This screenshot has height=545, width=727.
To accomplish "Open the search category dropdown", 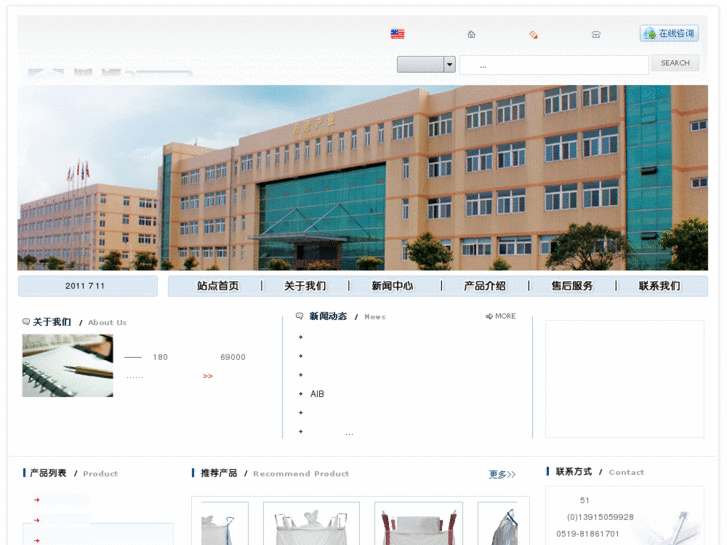I will (426, 64).
